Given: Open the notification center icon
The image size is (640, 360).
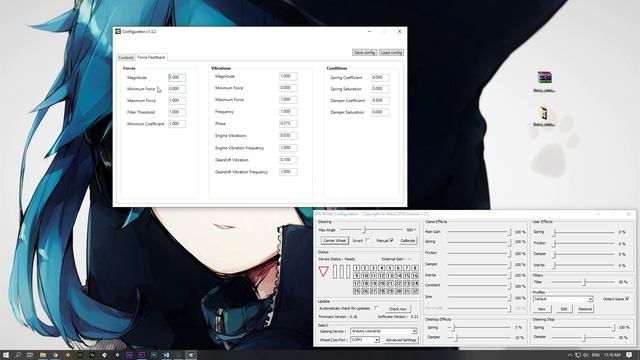Looking at the screenshot, I should click(x=629, y=355).
